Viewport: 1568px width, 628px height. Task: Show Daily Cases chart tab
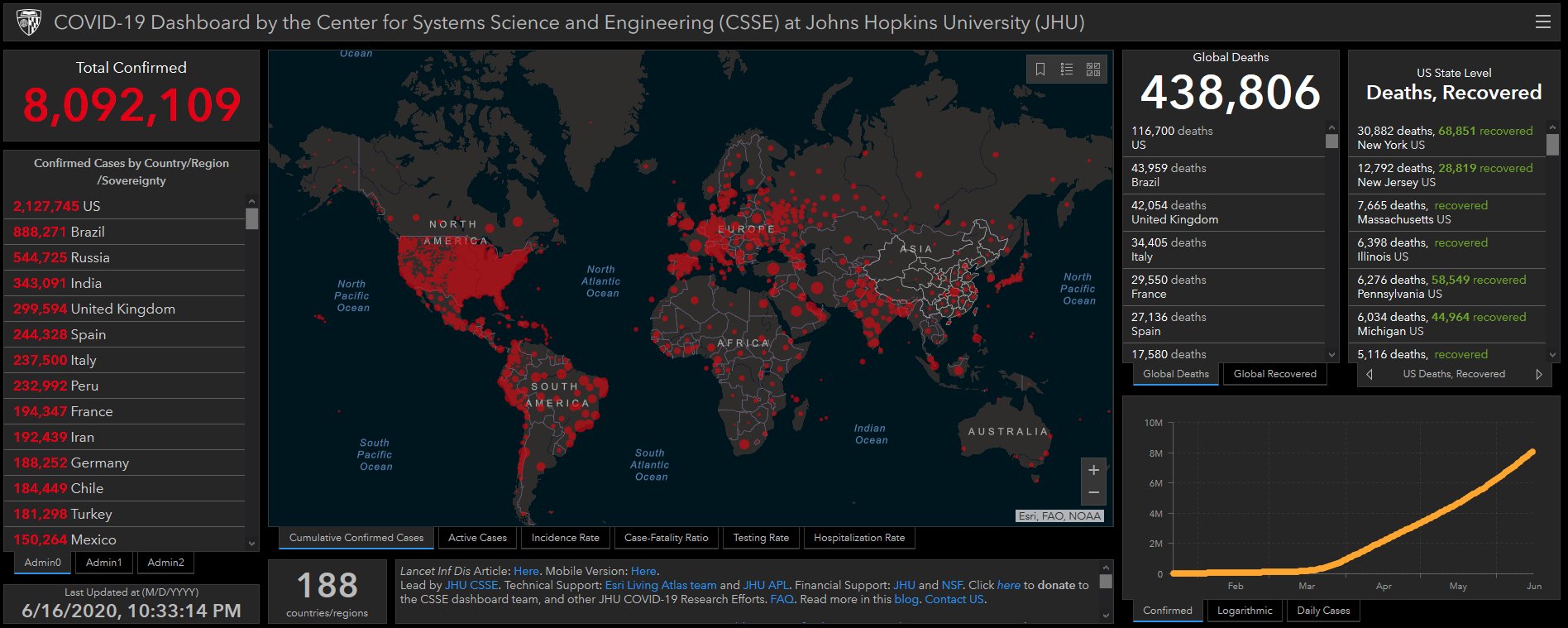tap(1323, 611)
